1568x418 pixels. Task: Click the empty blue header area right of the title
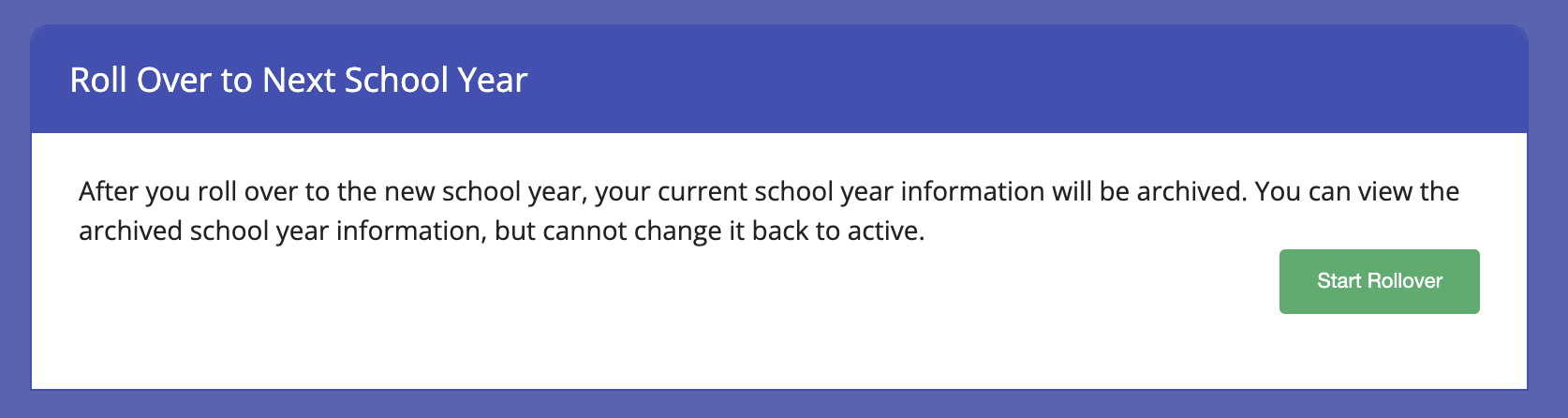click(1030, 81)
